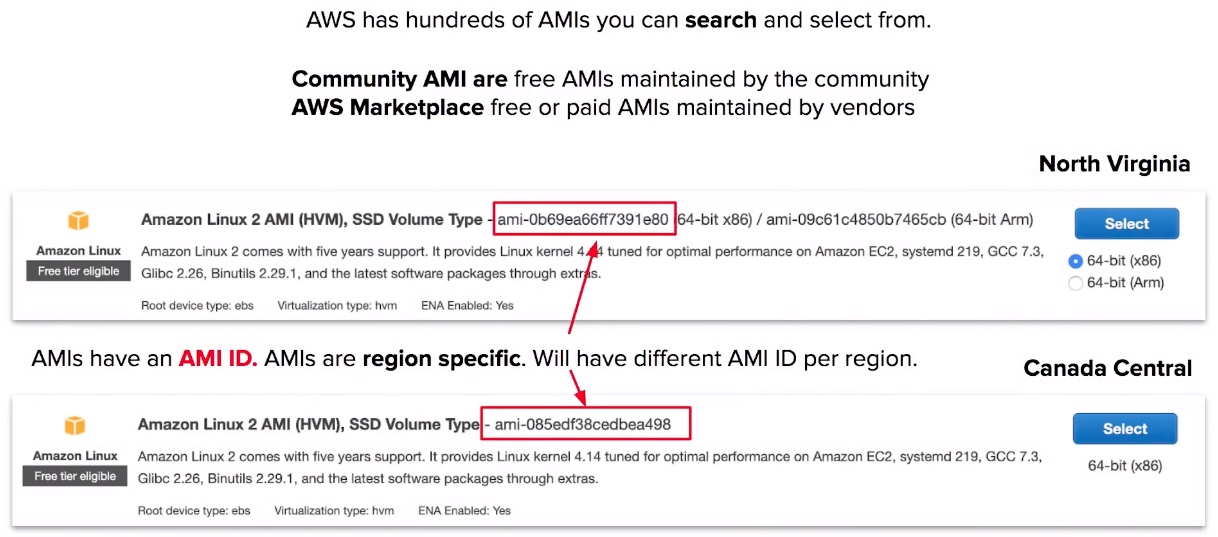Click Select button for Canada Central AMI
1218x537 pixels.
1125,429
